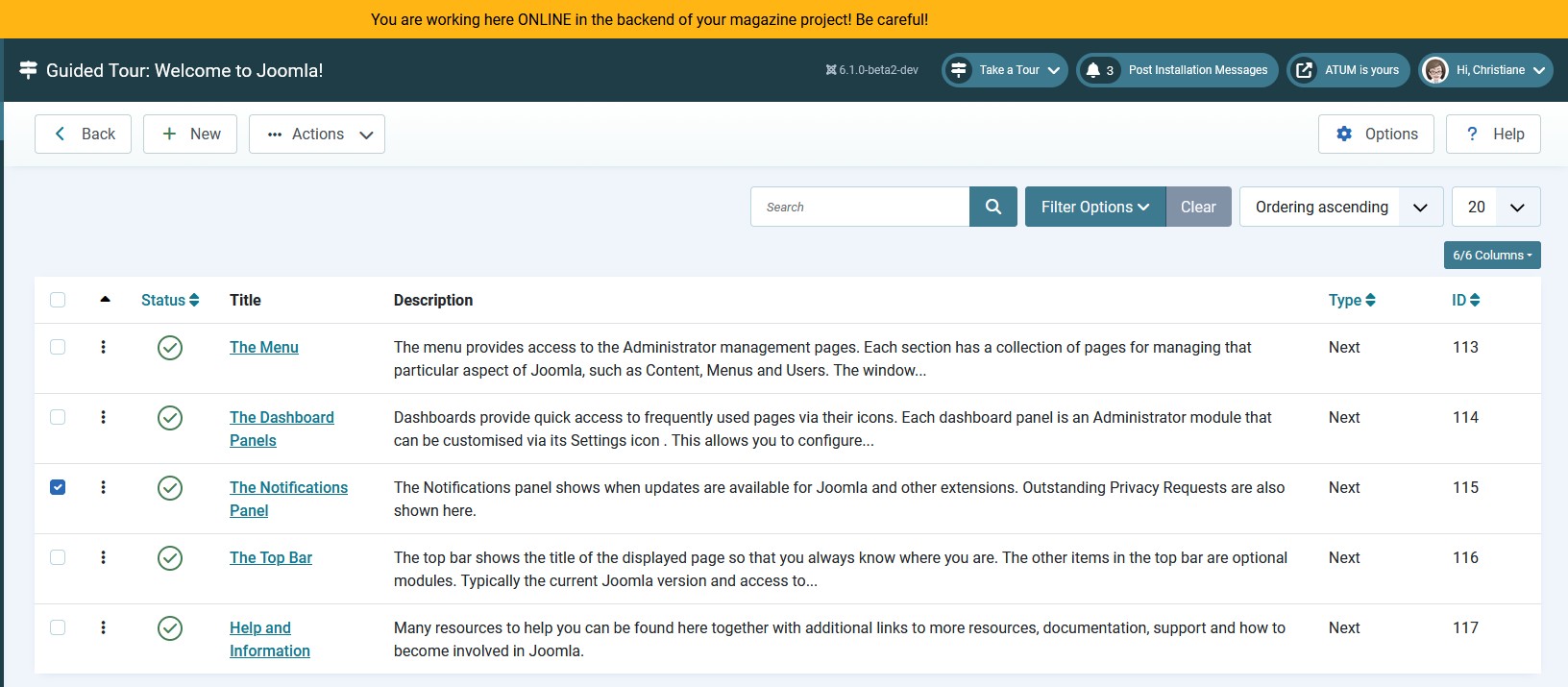
Task: Click the status check icon for The Top Bar
Action: (170, 558)
